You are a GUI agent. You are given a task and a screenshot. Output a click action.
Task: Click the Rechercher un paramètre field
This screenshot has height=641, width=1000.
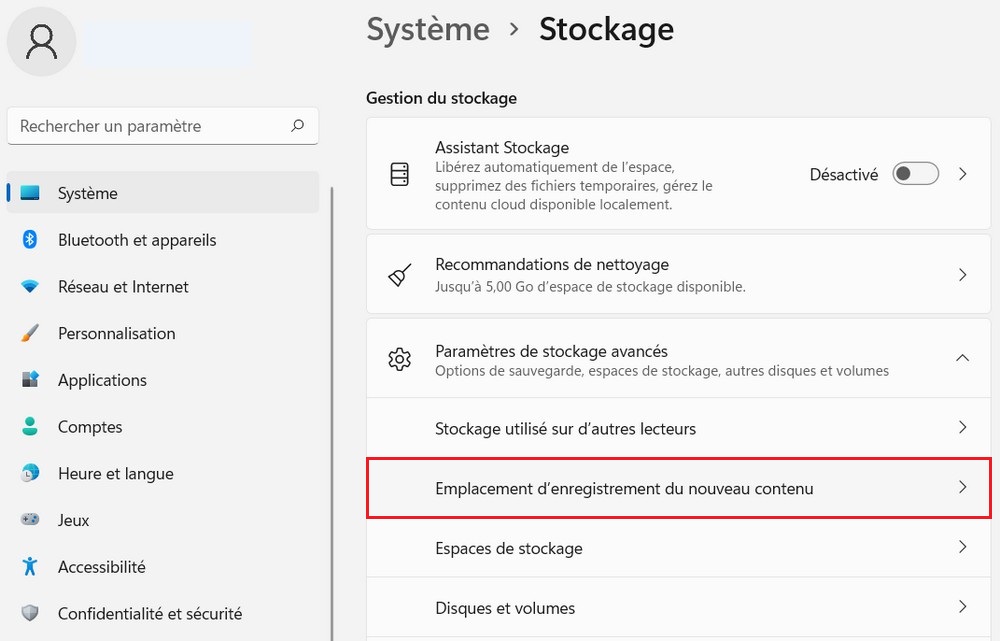(150, 126)
